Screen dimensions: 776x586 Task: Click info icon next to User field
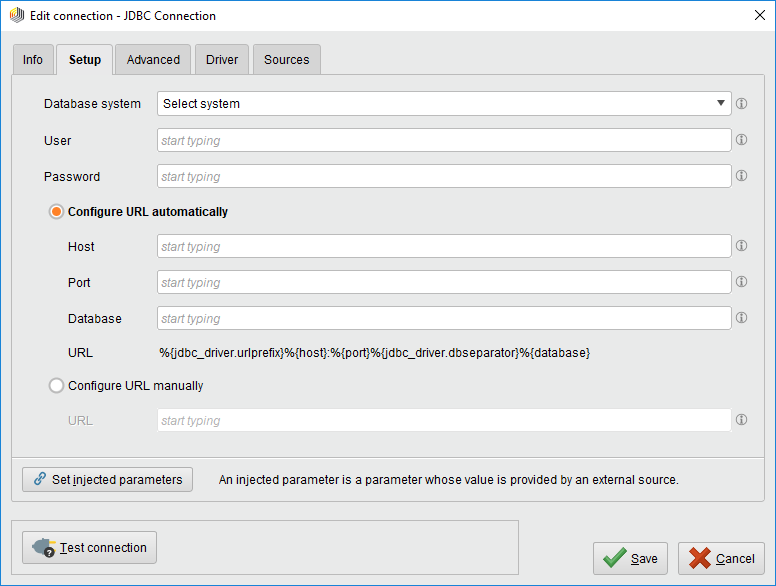point(741,141)
